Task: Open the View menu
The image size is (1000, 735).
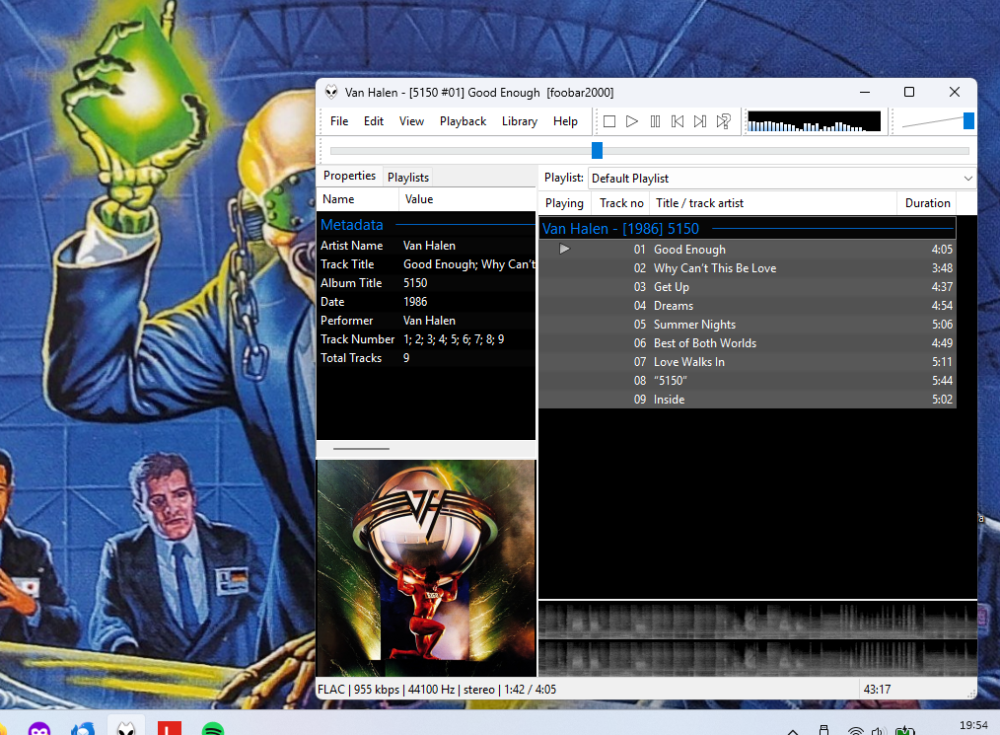Action: pos(411,121)
